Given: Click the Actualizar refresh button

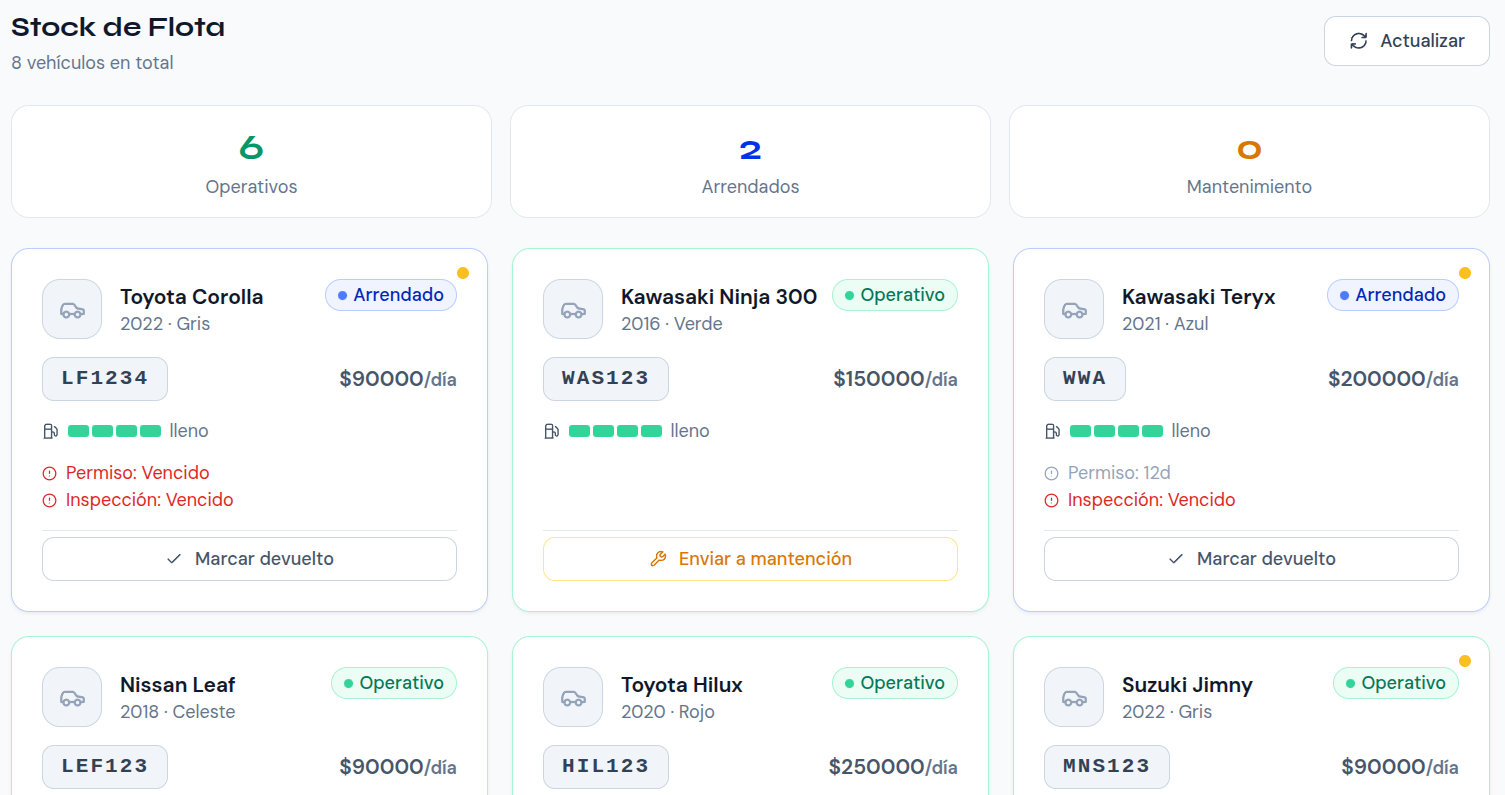Looking at the screenshot, I should [x=1406, y=41].
